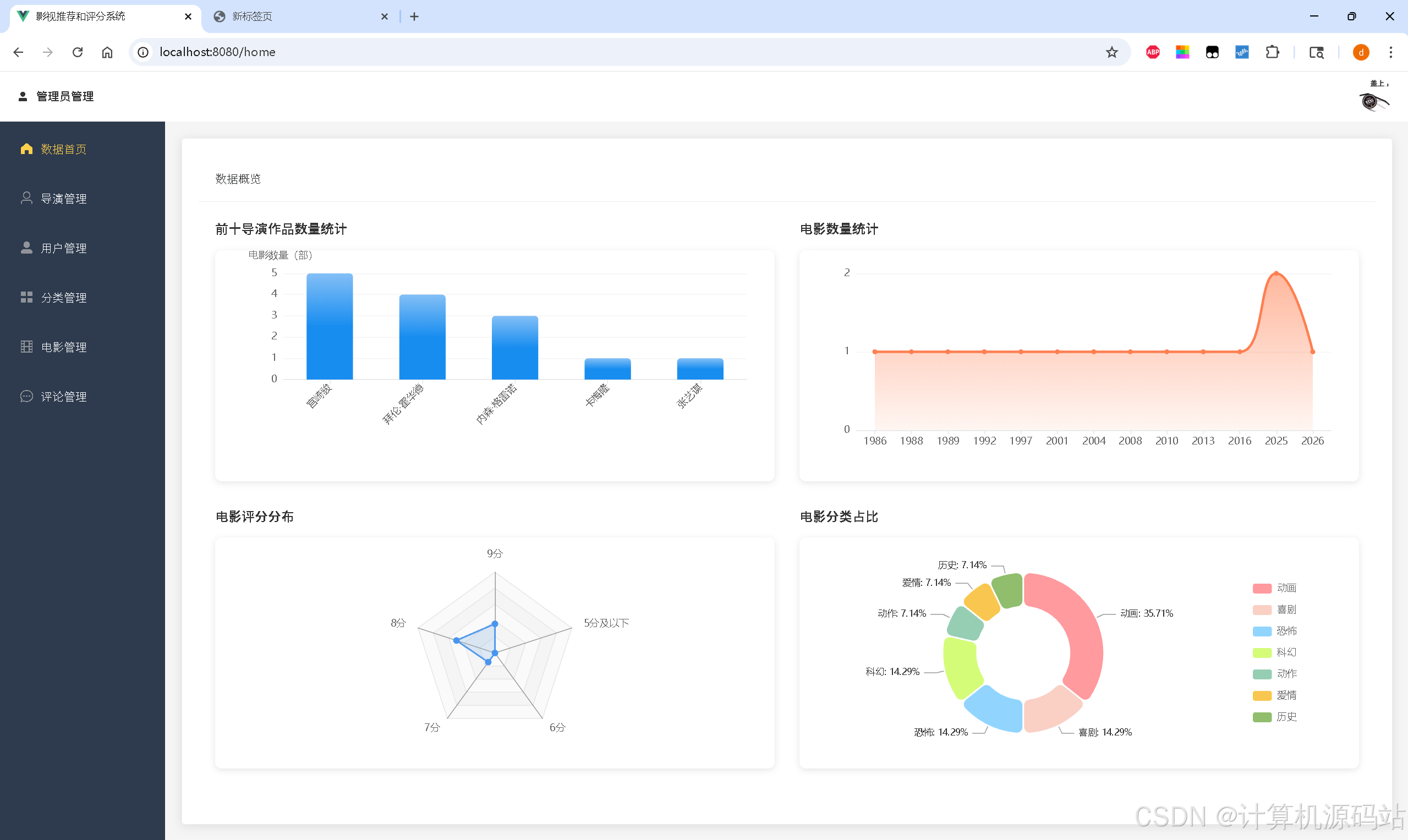This screenshot has width=1408, height=840.
Task: Bookmark this page with the star icon
Action: pyautogui.click(x=1111, y=52)
